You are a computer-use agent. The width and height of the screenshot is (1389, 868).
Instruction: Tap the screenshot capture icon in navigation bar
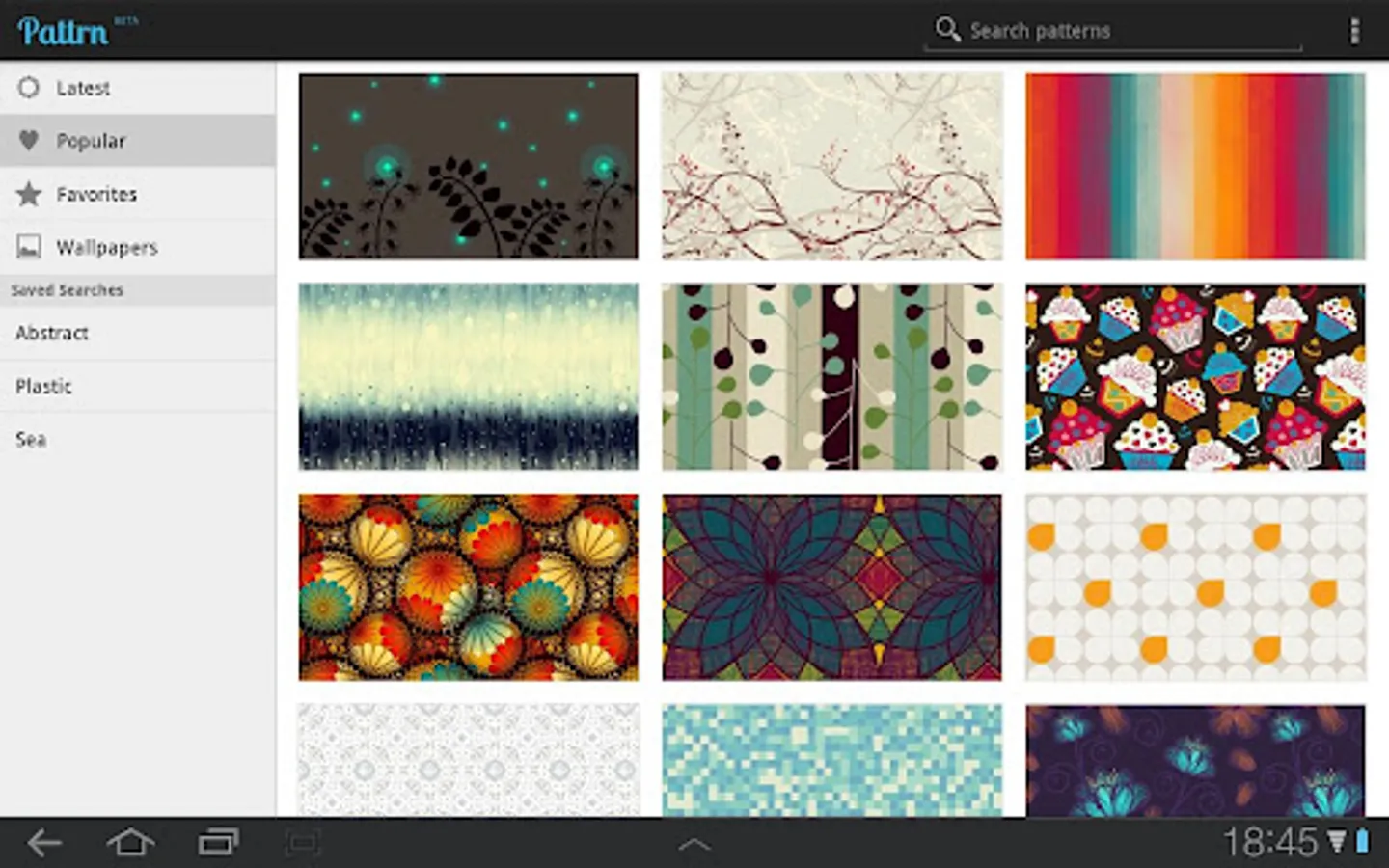click(302, 844)
